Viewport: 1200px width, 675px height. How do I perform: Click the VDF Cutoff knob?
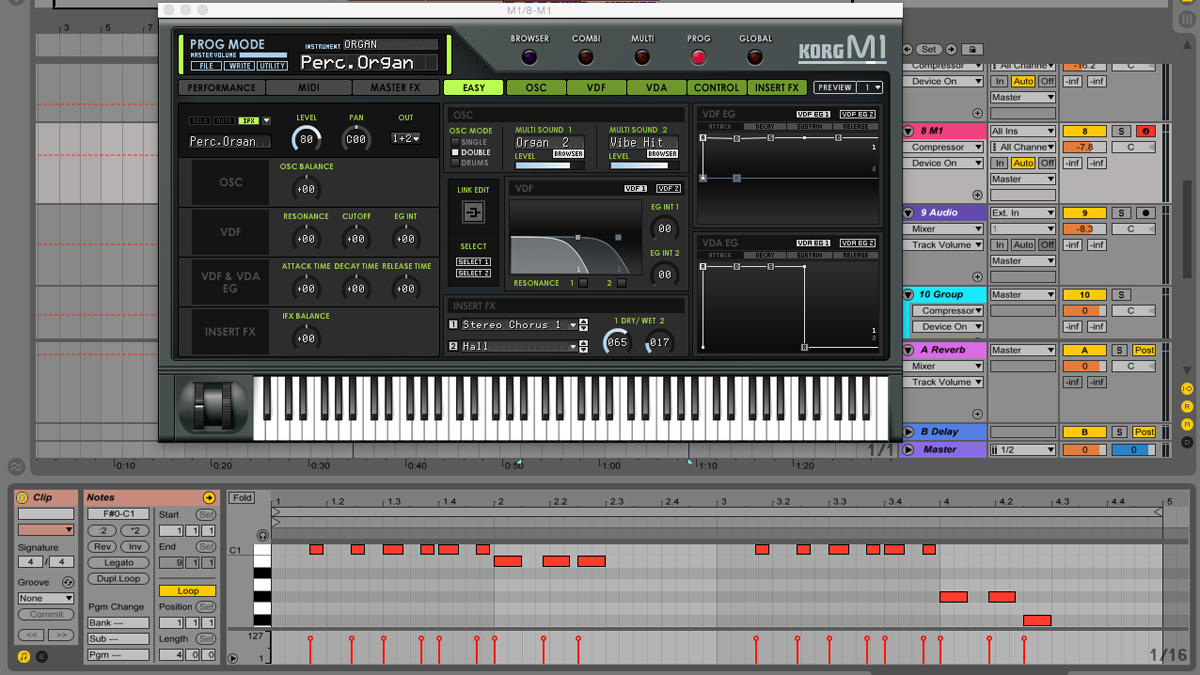coord(356,239)
